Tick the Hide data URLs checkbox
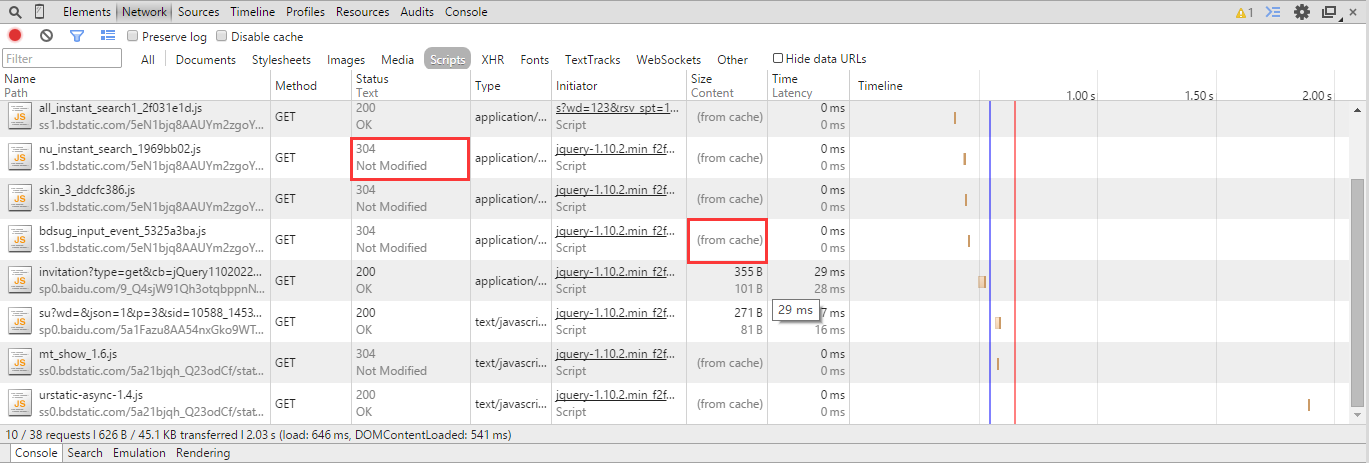The height and width of the screenshot is (463, 1369). [778, 59]
